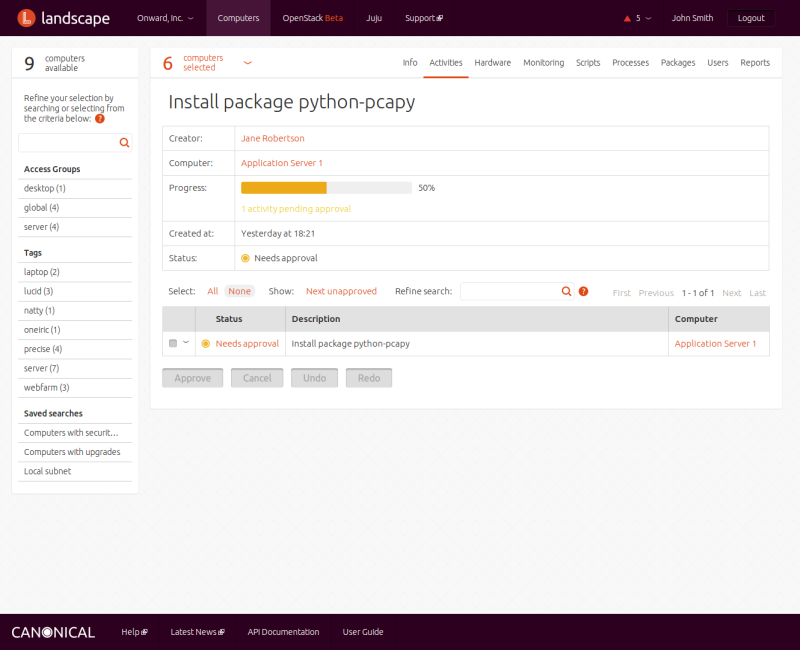Click the Needs approval status icon in table row
The image size is (800, 650).
click(x=206, y=344)
